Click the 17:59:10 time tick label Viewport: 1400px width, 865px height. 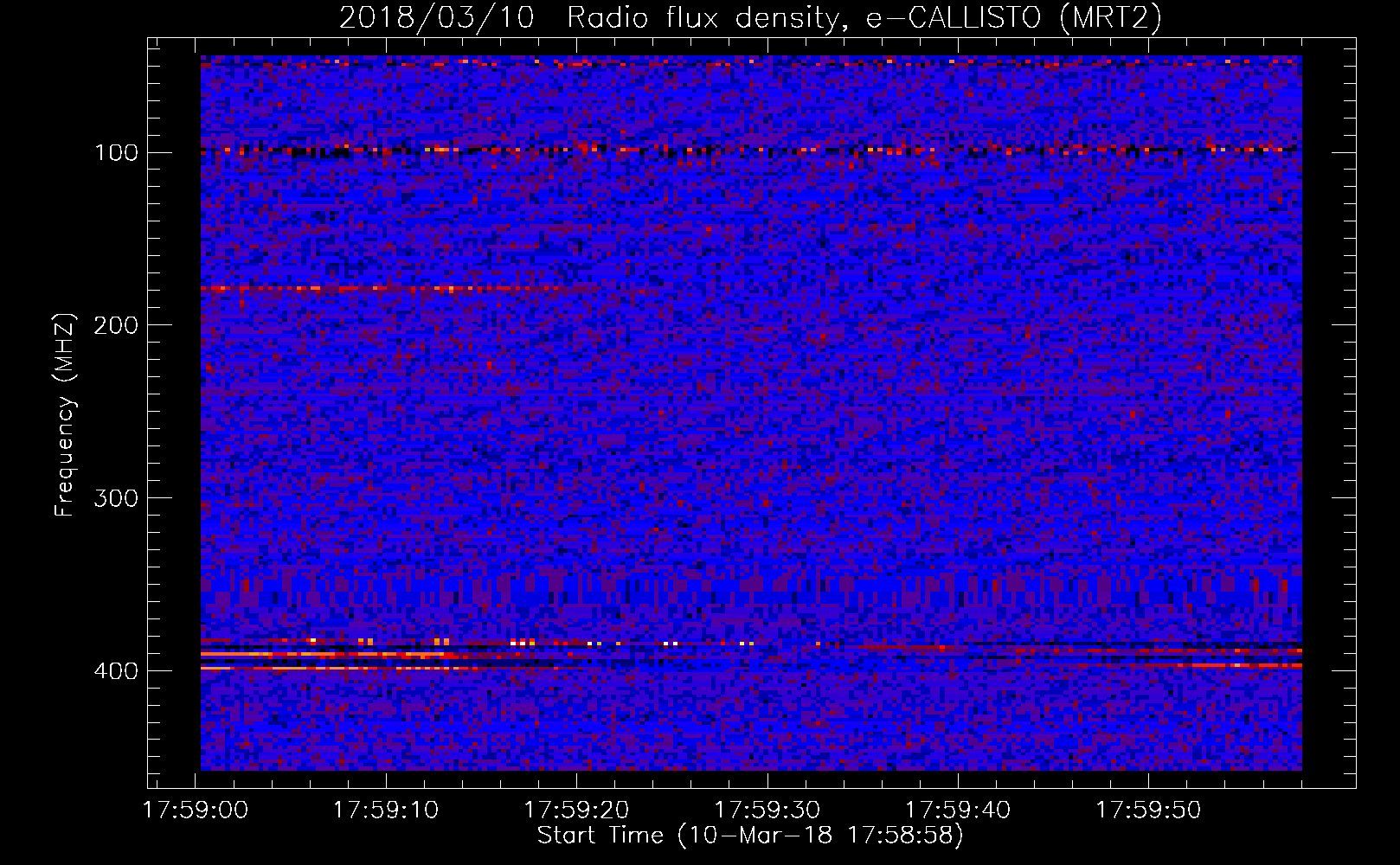[x=386, y=811]
